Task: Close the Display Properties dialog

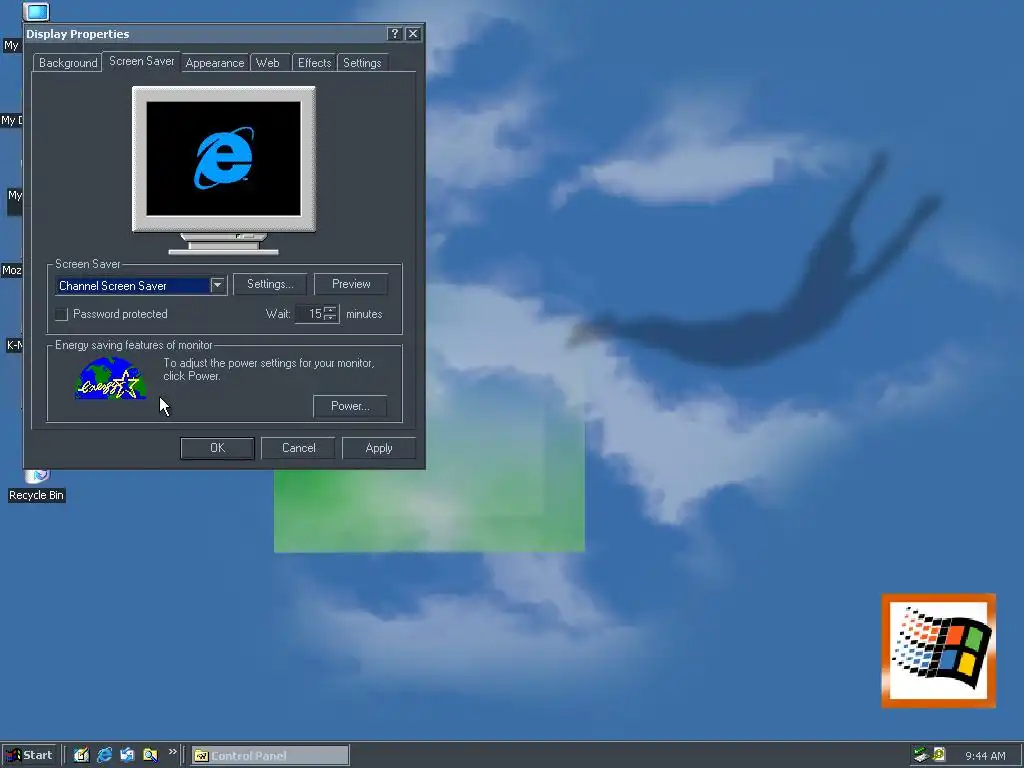Action: [413, 34]
